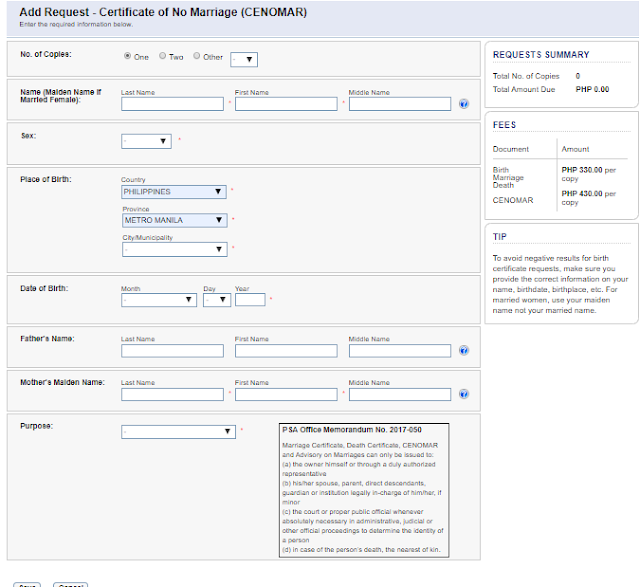Click the help icon beside Mother's Maiden Name
Image resolution: width=640 pixels, height=587 pixels.
(464, 394)
